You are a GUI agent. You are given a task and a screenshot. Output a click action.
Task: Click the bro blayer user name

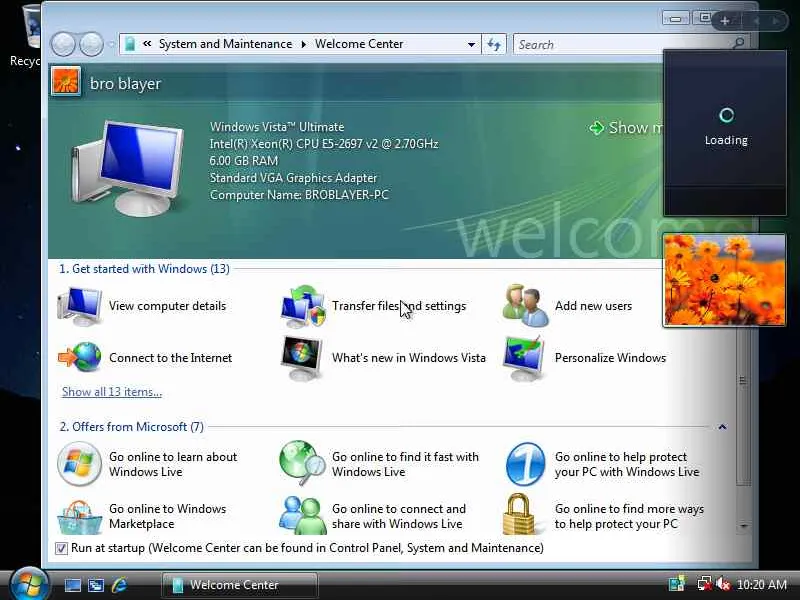pos(126,83)
